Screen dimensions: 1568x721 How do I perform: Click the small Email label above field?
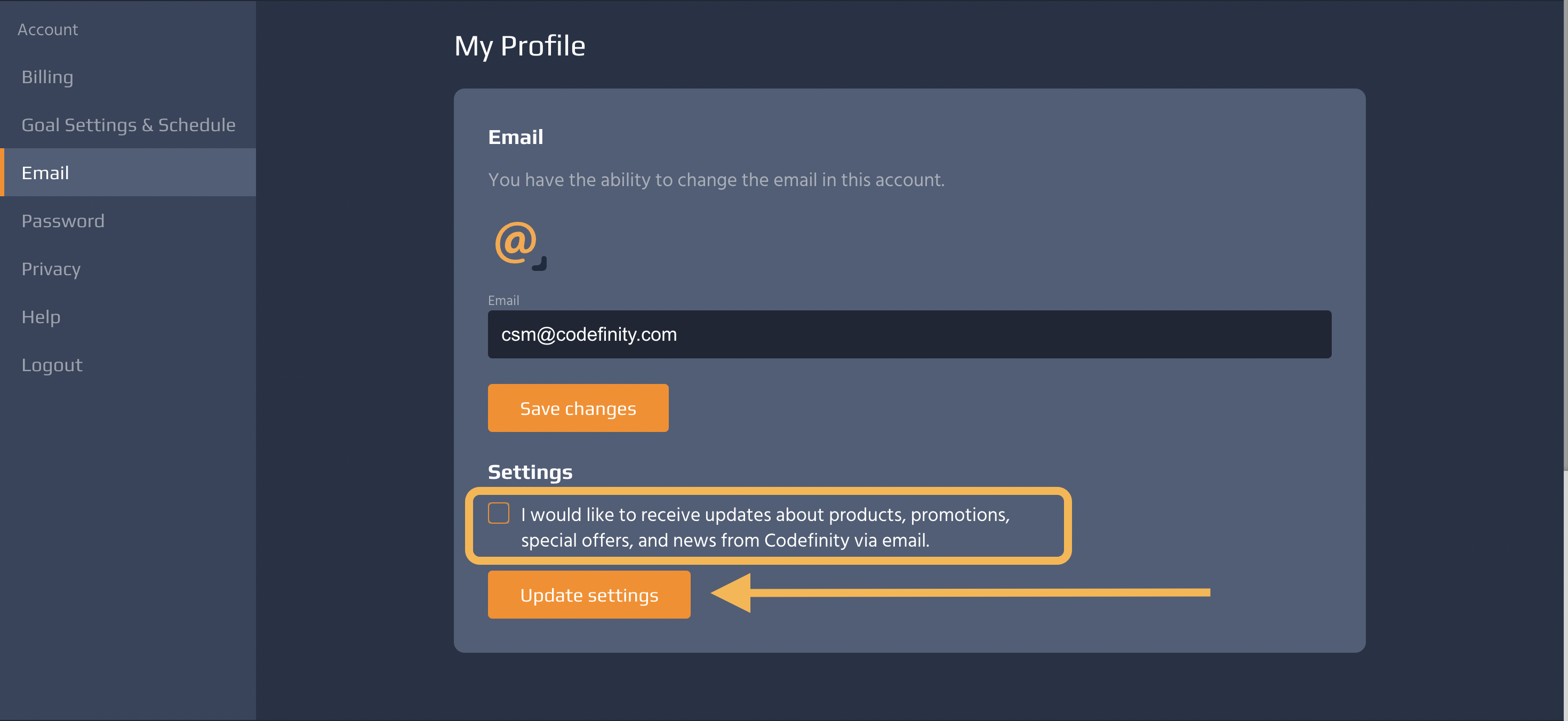click(503, 301)
